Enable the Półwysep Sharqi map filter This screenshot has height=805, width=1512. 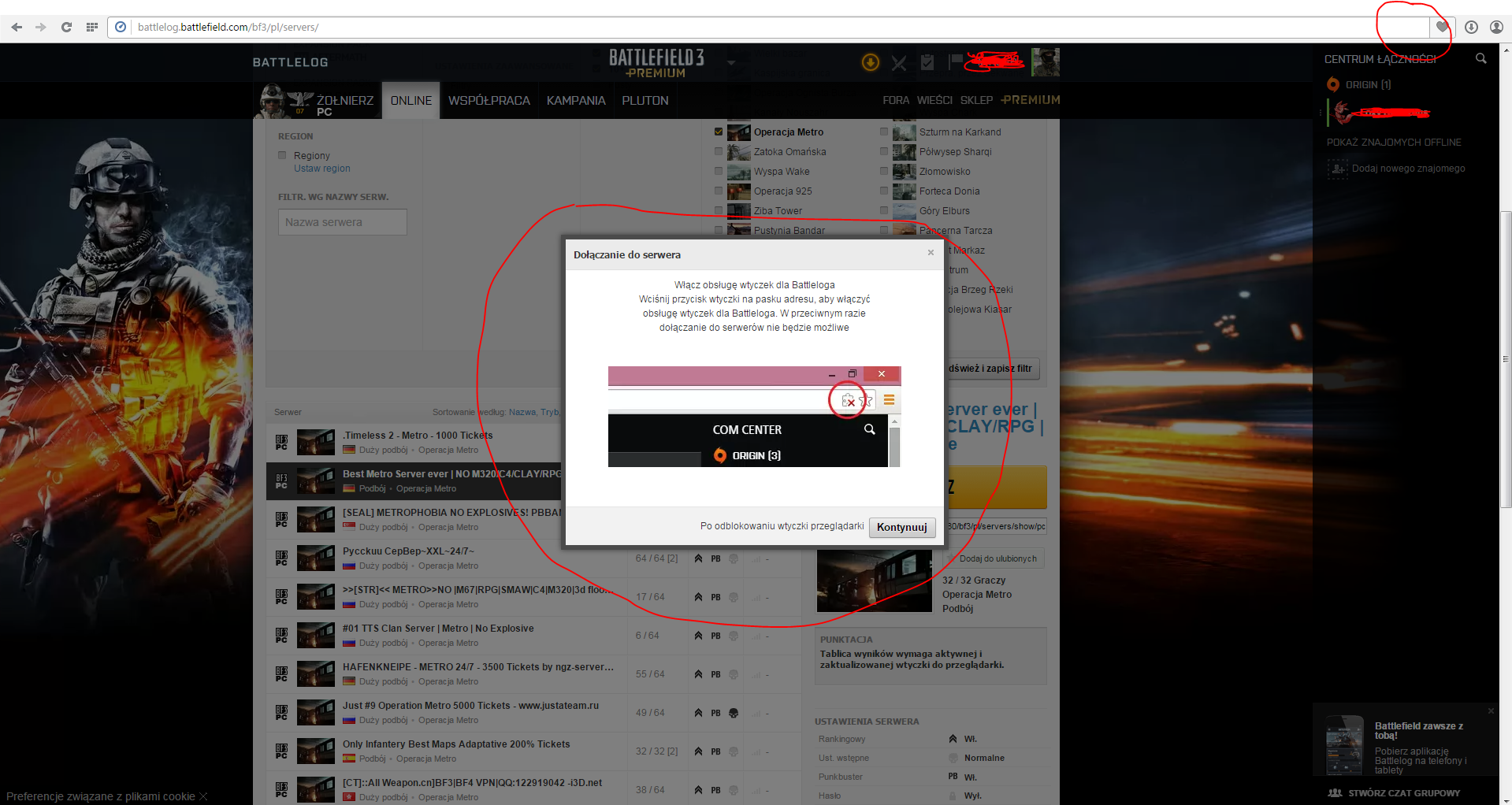click(884, 151)
